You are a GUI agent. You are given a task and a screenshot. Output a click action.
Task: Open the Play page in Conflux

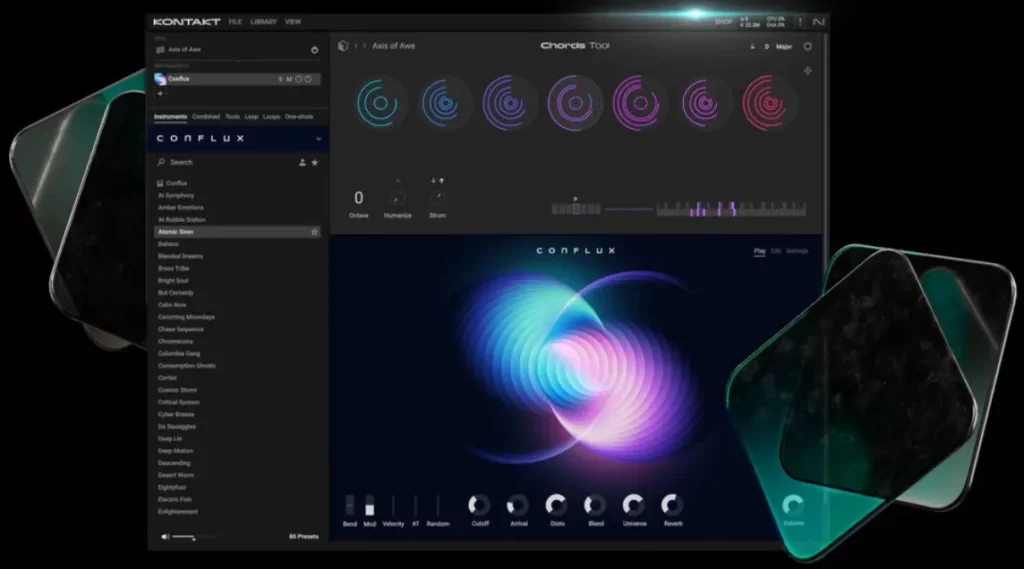[760, 251]
